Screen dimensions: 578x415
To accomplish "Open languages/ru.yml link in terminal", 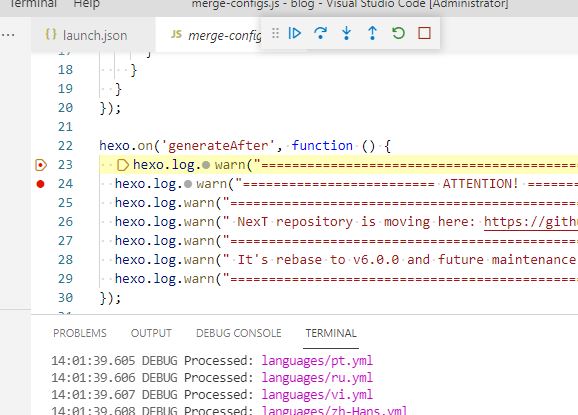I will click(317, 377).
